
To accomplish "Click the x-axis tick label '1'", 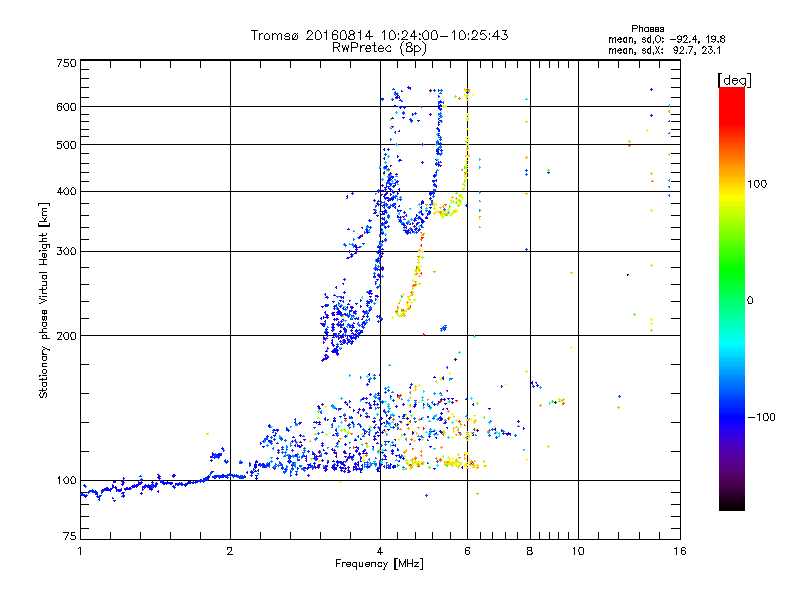I will [x=81, y=551].
